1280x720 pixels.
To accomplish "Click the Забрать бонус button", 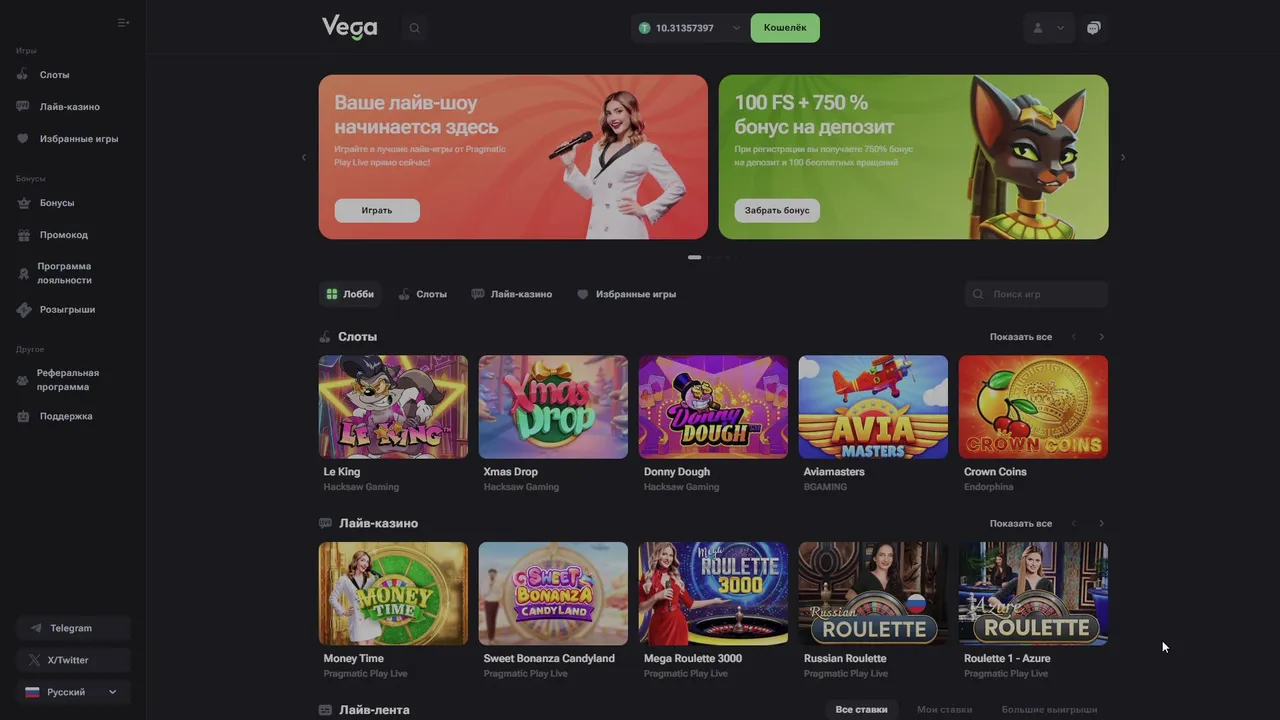I will [x=777, y=210].
